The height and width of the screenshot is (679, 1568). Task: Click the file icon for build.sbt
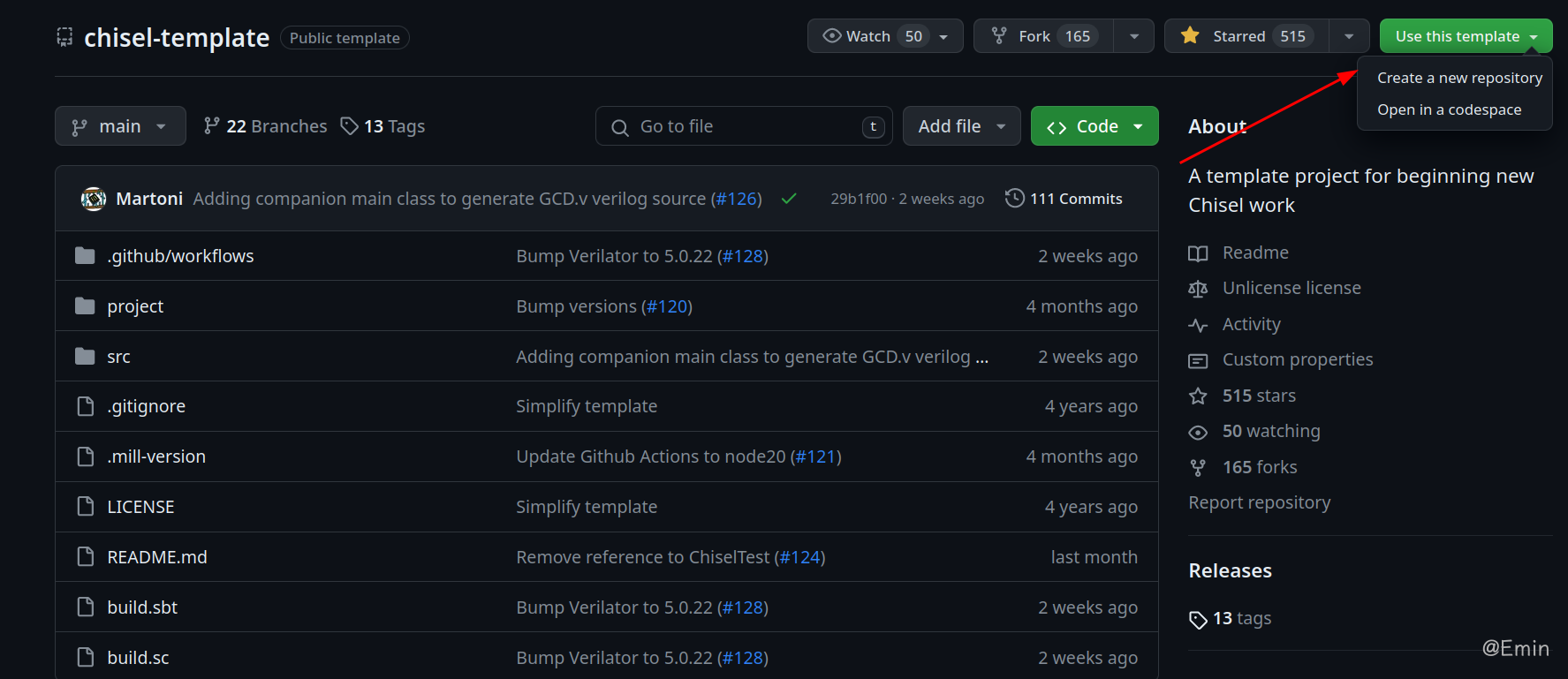click(x=86, y=607)
